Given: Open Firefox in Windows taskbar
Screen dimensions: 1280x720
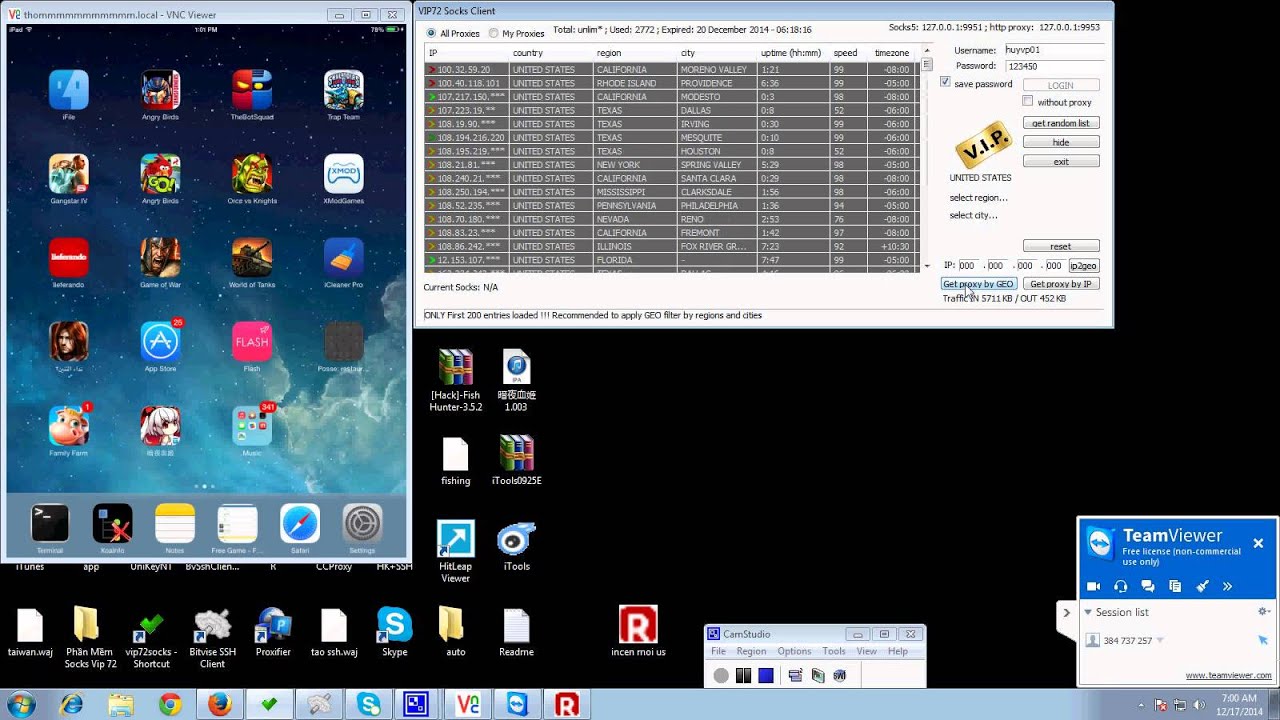Looking at the screenshot, I should click(x=220, y=705).
